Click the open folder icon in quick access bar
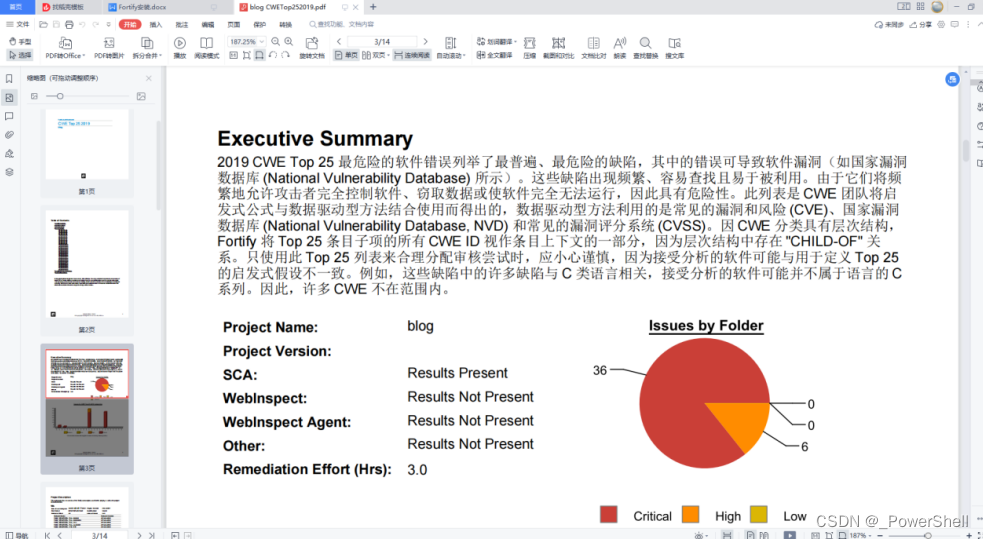Screen dimensions: 983x539 43,24
